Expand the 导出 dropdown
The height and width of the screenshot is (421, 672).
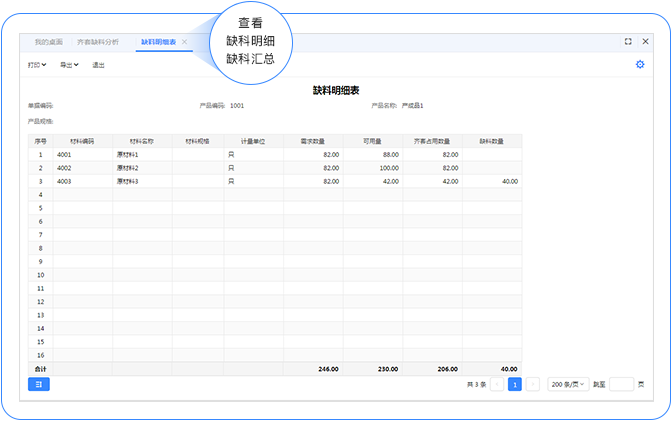point(69,65)
